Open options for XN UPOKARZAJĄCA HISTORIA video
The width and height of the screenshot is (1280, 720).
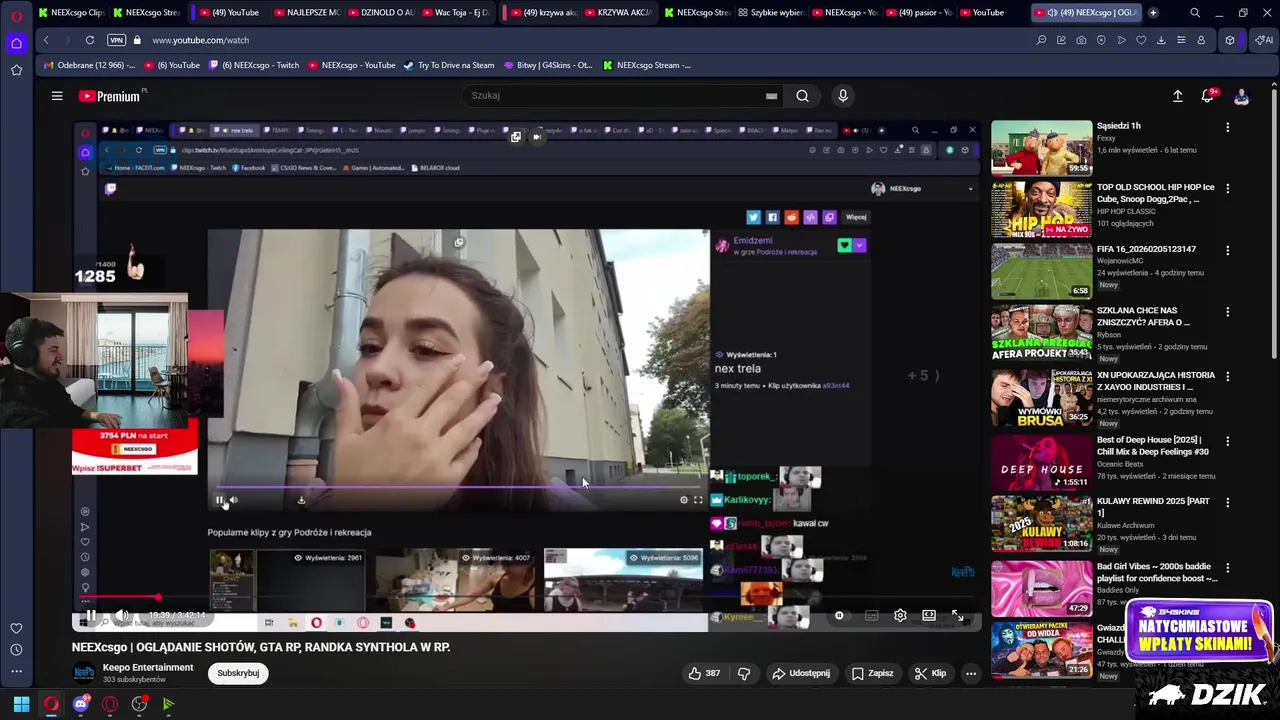[x=1227, y=376]
